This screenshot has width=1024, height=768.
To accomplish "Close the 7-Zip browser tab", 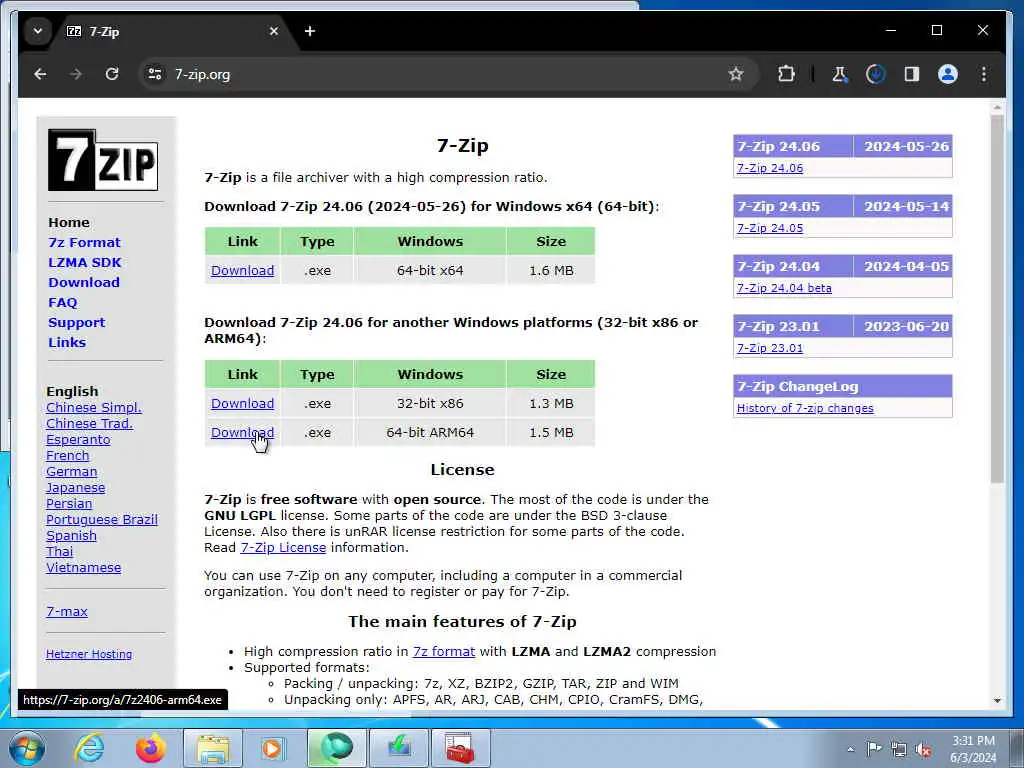I will (274, 31).
